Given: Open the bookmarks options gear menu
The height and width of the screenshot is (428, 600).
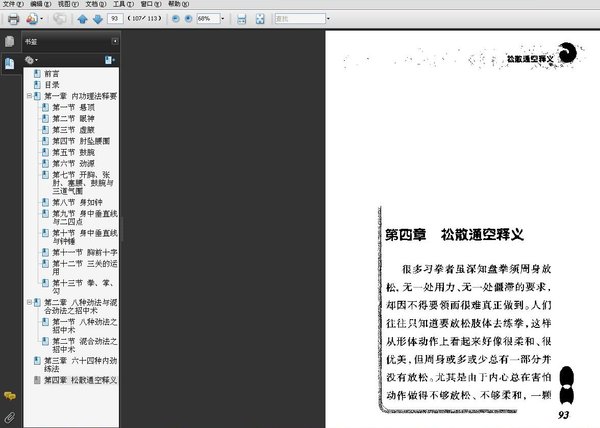Looking at the screenshot, I should (31, 60).
